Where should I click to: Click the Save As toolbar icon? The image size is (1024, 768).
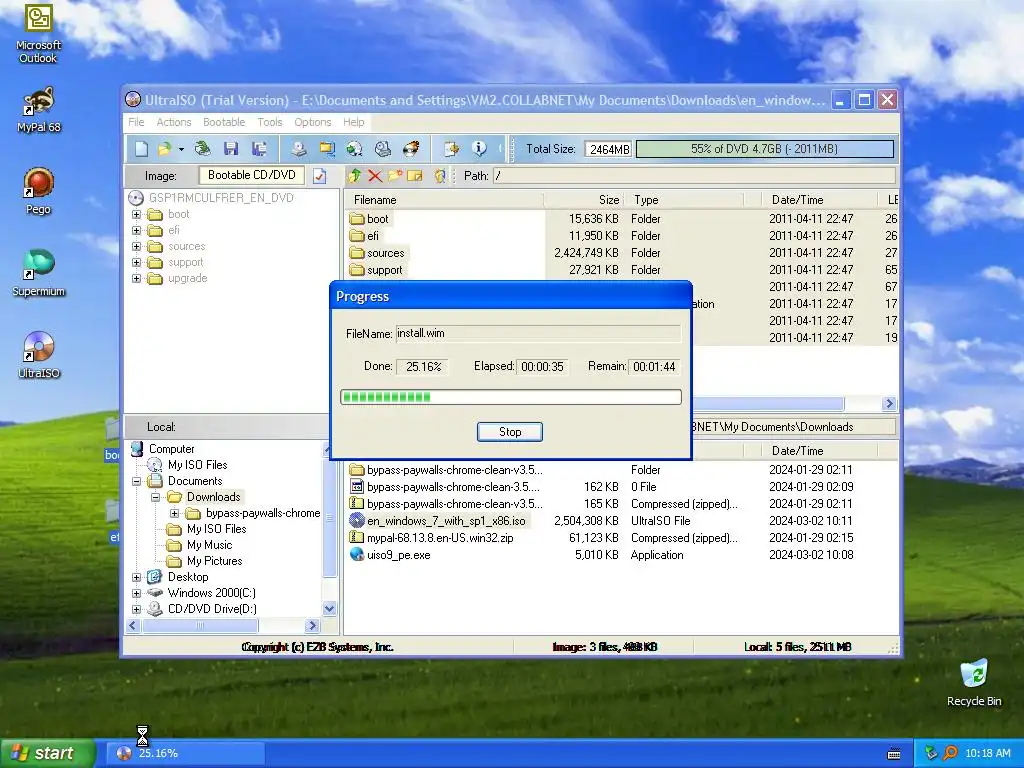(259, 149)
